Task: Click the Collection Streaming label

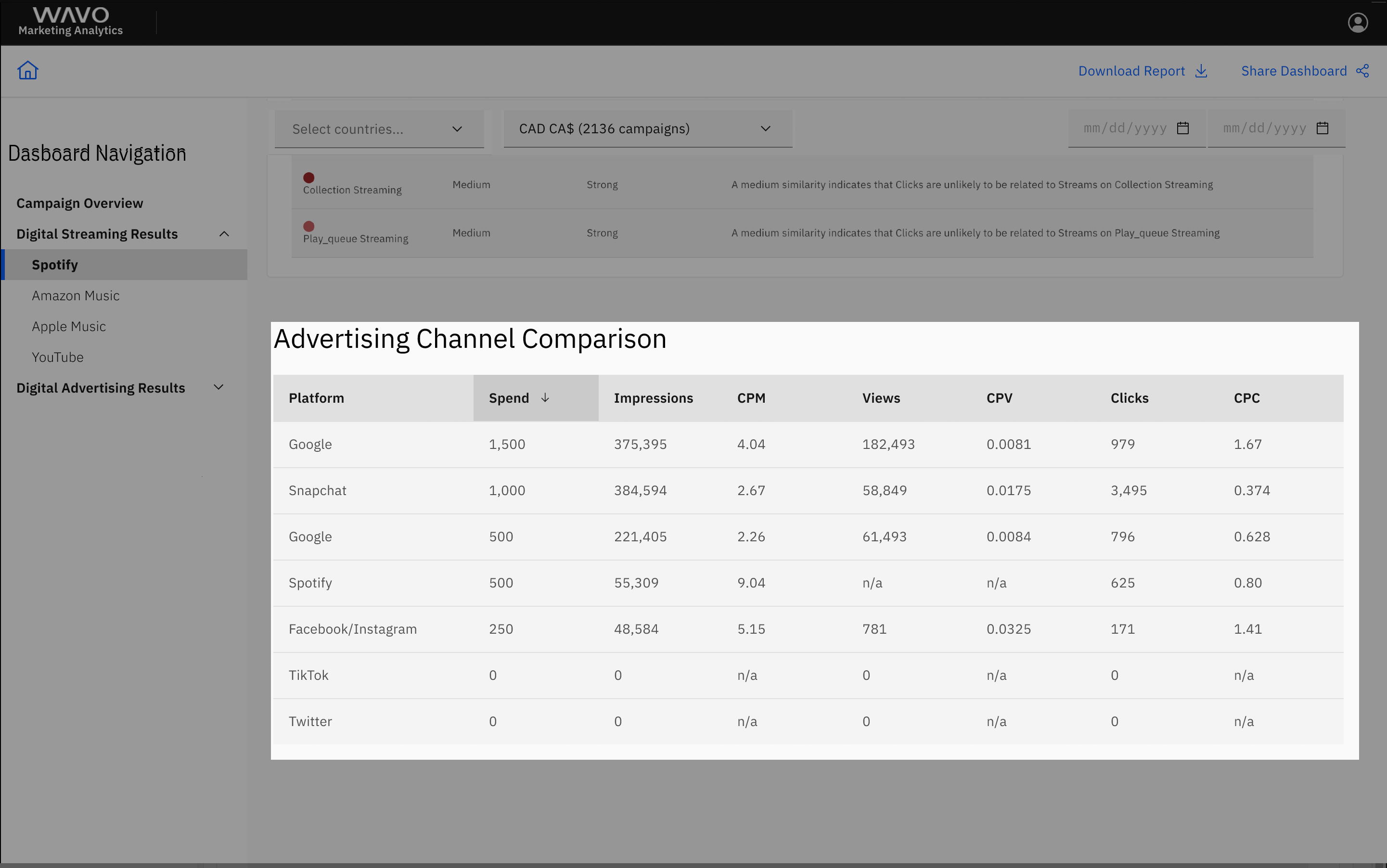Action: (352, 190)
